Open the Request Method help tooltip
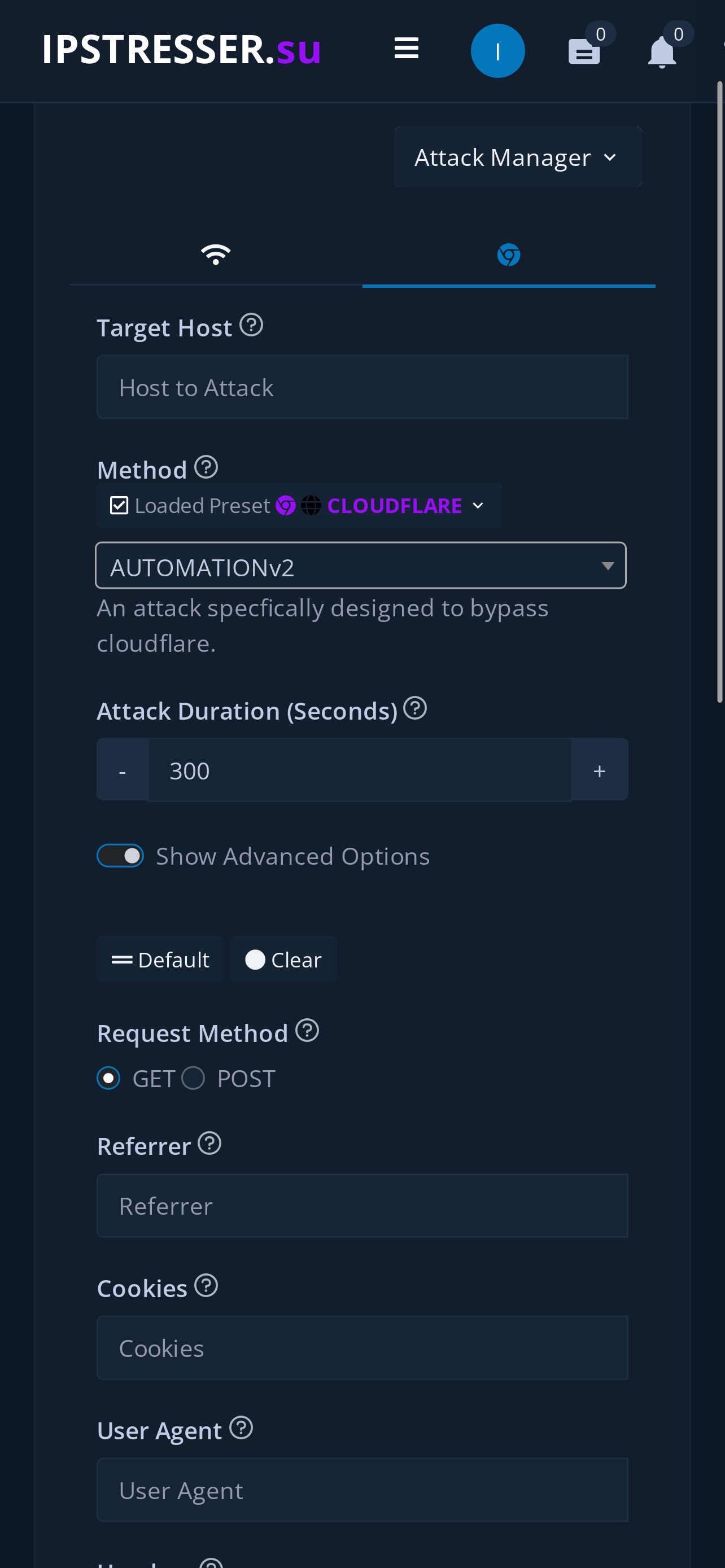Viewport: 725px width, 1568px height. pos(307,1030)
